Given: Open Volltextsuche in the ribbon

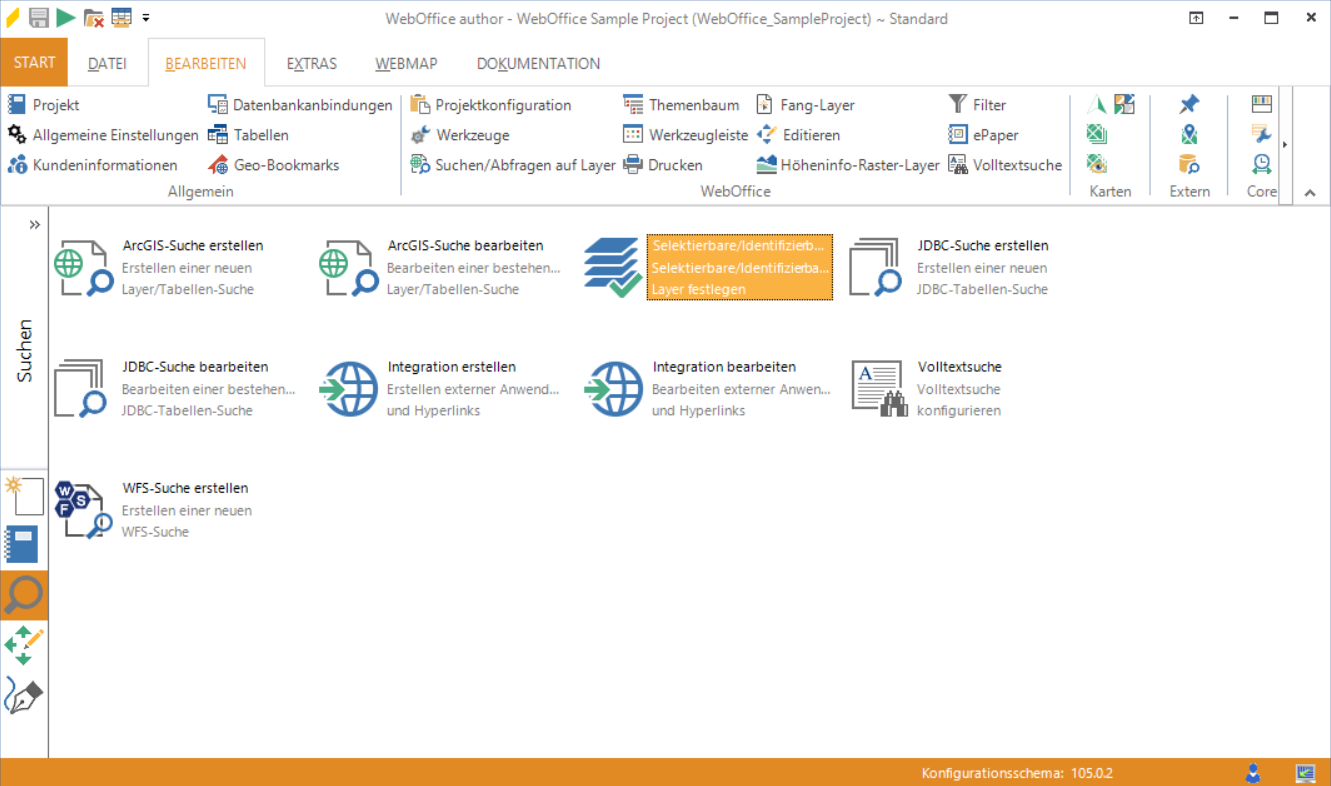Looking at the screenshot, I should click(x=1005, y=165).
